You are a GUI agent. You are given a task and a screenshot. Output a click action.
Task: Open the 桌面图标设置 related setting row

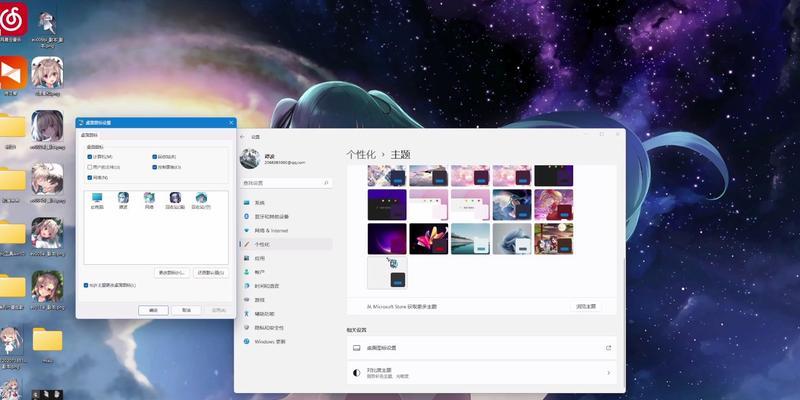[x=482, y=348]
